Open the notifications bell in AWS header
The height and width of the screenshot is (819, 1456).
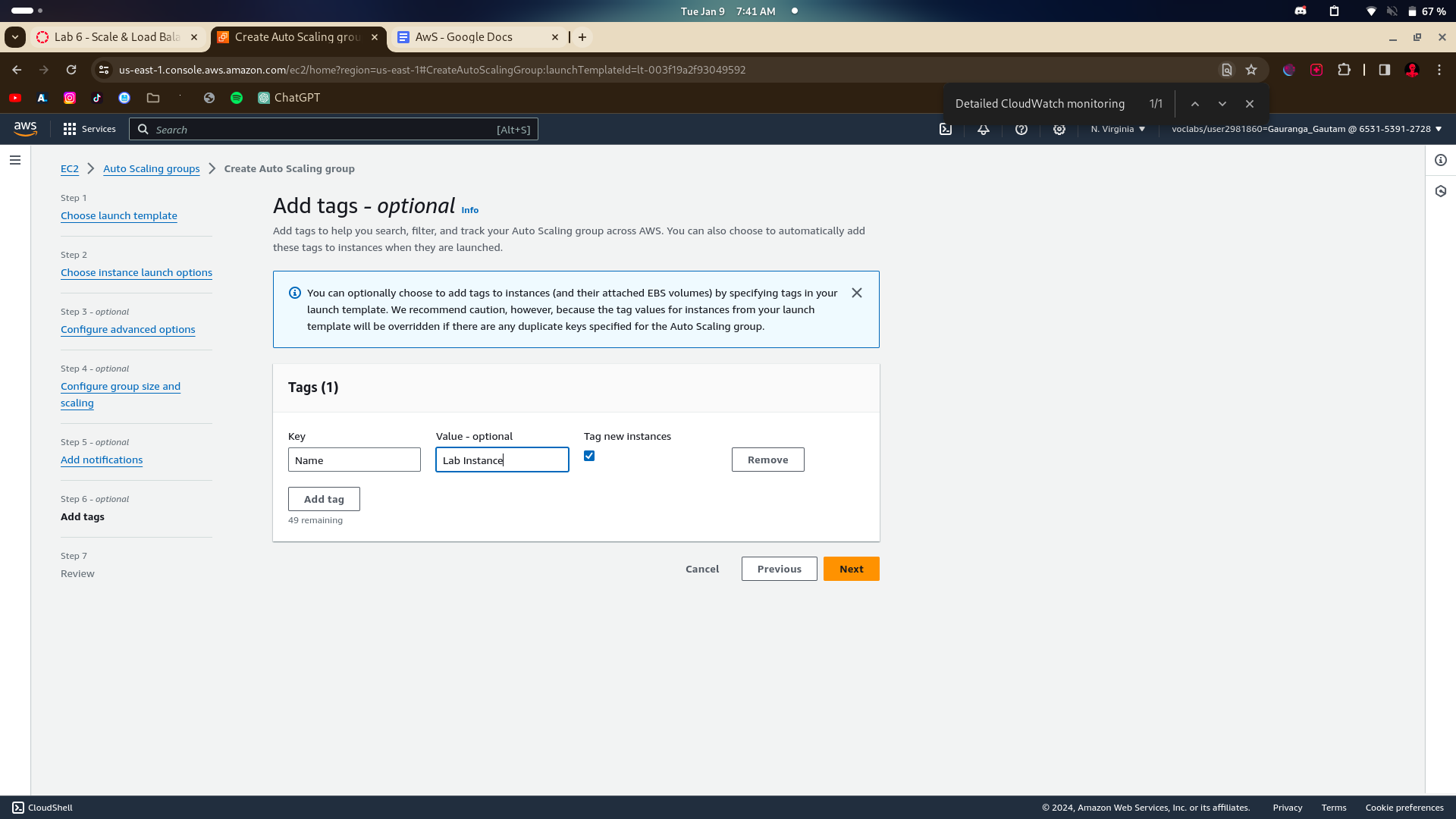984,129
